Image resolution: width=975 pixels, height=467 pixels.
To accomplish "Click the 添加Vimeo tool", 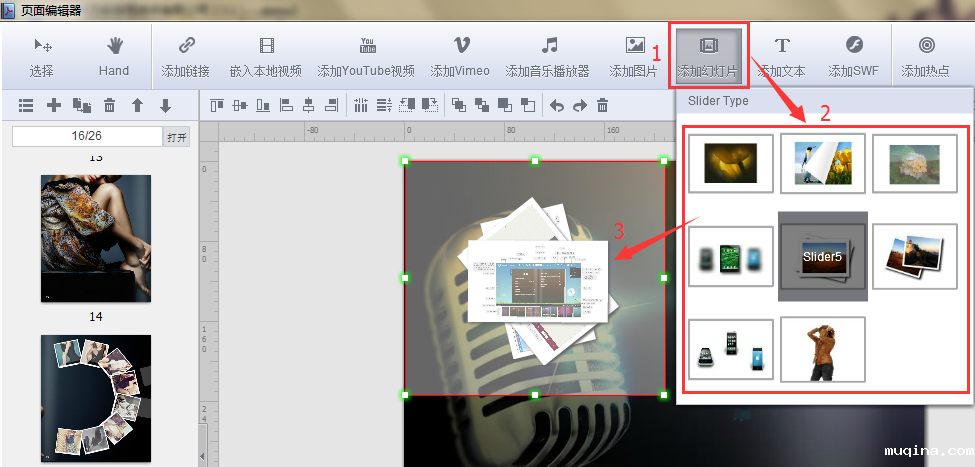I will pos(460,56).
